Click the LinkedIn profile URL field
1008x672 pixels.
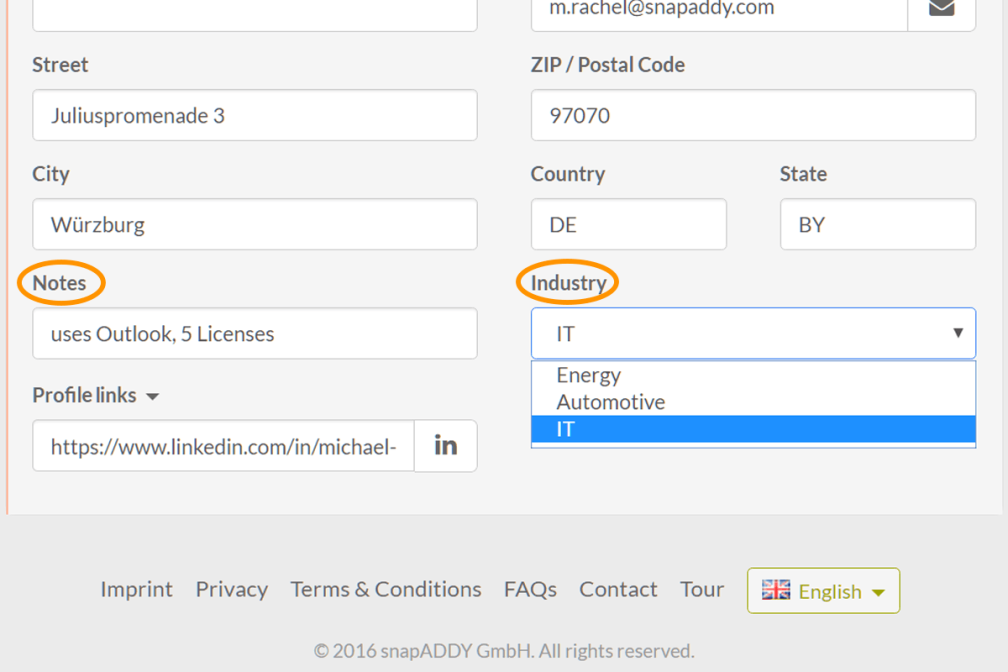[x=223, y=446]
